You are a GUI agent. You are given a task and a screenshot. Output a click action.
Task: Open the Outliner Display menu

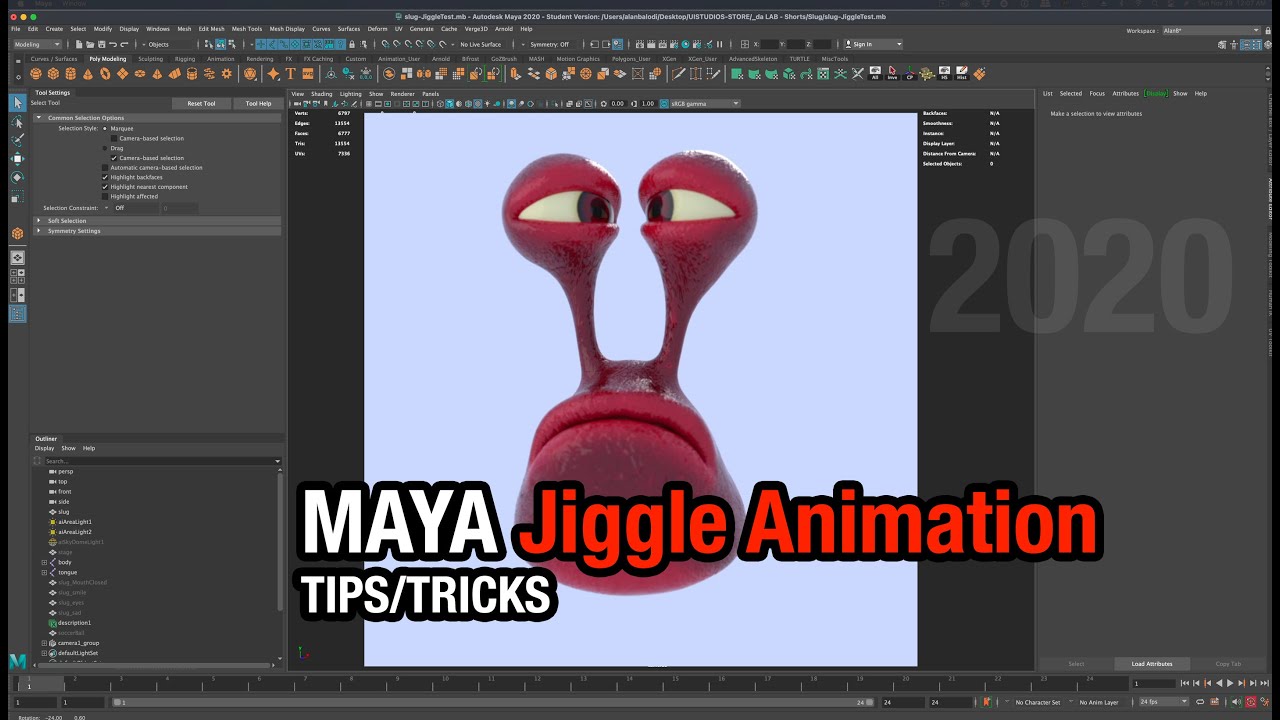(x=44, y=448)
